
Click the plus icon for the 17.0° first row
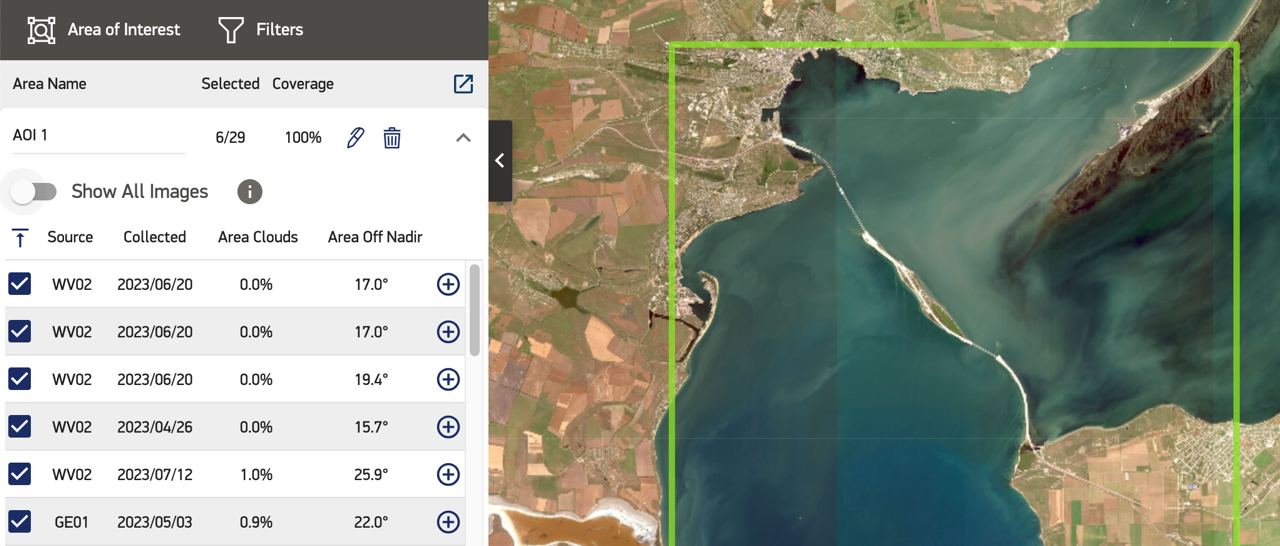(448, 284)
